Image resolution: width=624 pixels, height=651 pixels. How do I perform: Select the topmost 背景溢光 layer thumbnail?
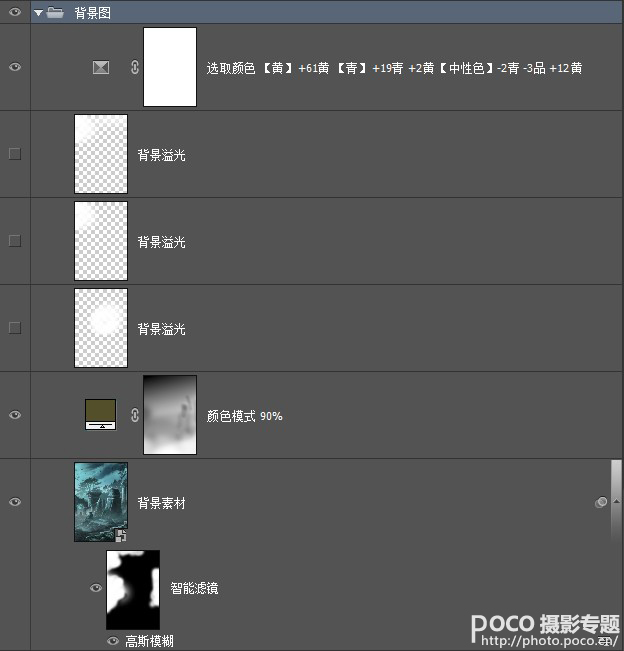click(x=101, y=154)
